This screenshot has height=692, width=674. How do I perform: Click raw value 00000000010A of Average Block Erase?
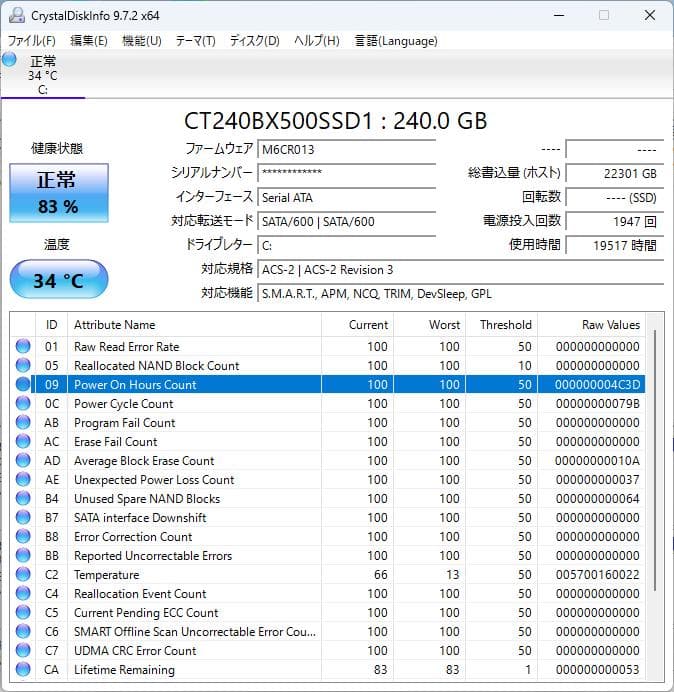click(598, 460)
